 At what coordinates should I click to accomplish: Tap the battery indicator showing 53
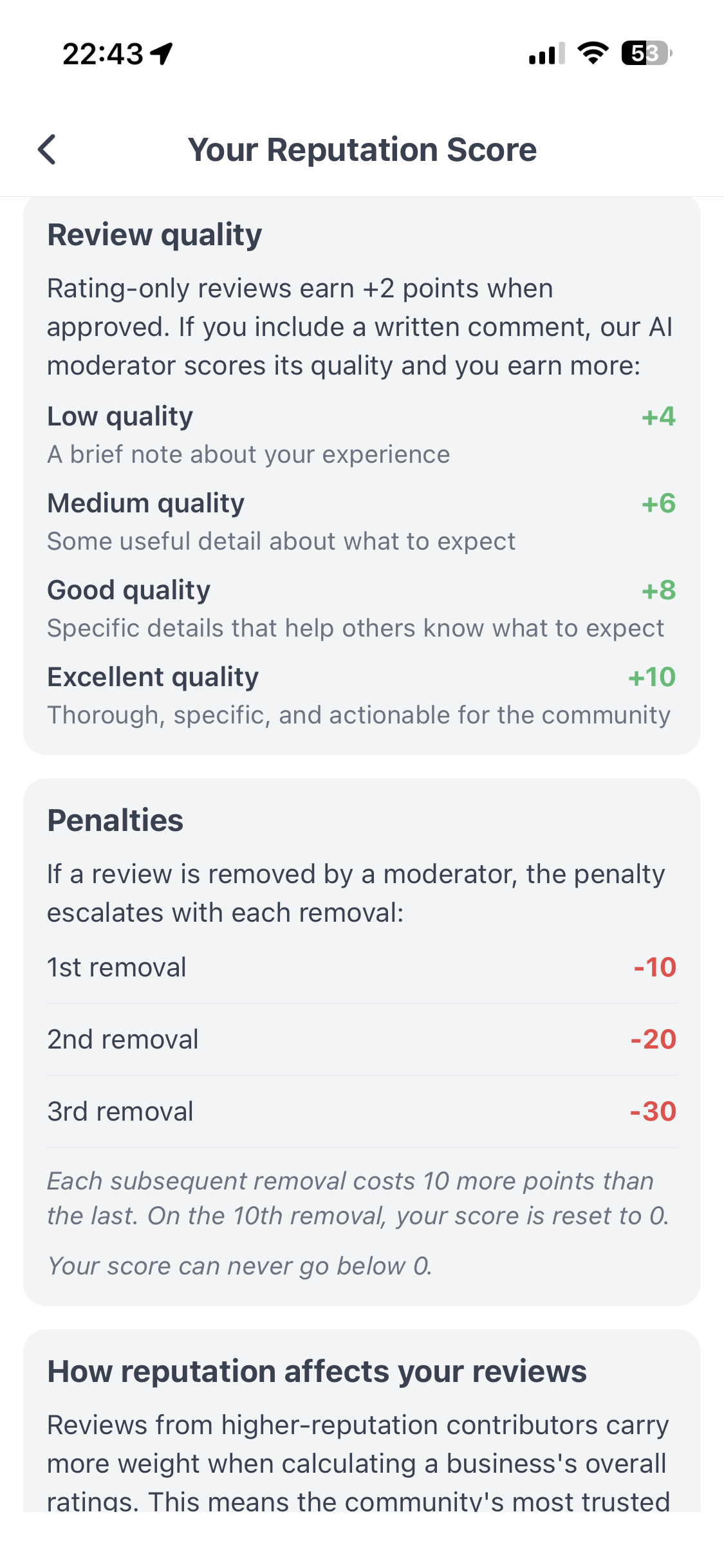(643, 55)
